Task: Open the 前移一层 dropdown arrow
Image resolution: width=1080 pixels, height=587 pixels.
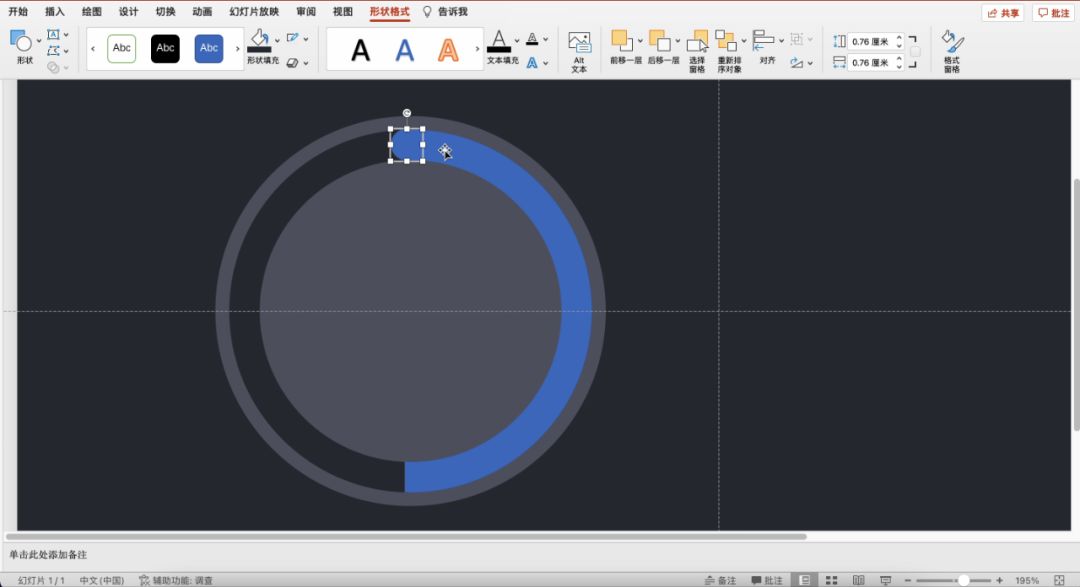Action: pos(640,41)
